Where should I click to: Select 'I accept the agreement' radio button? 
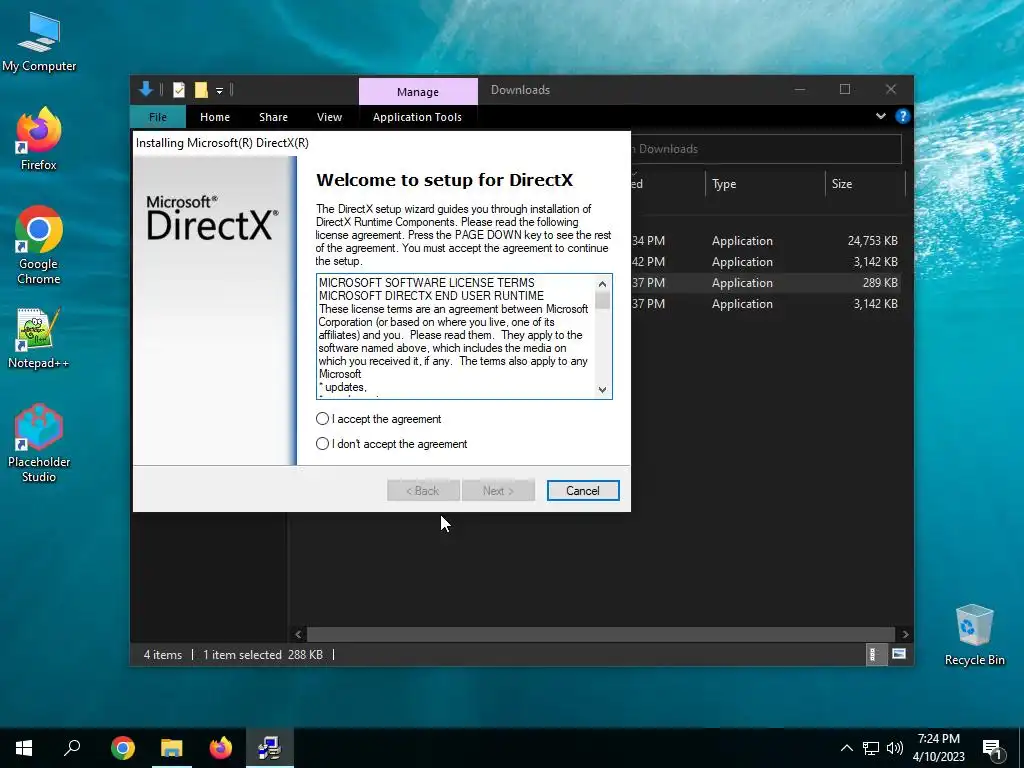(322, 419)
